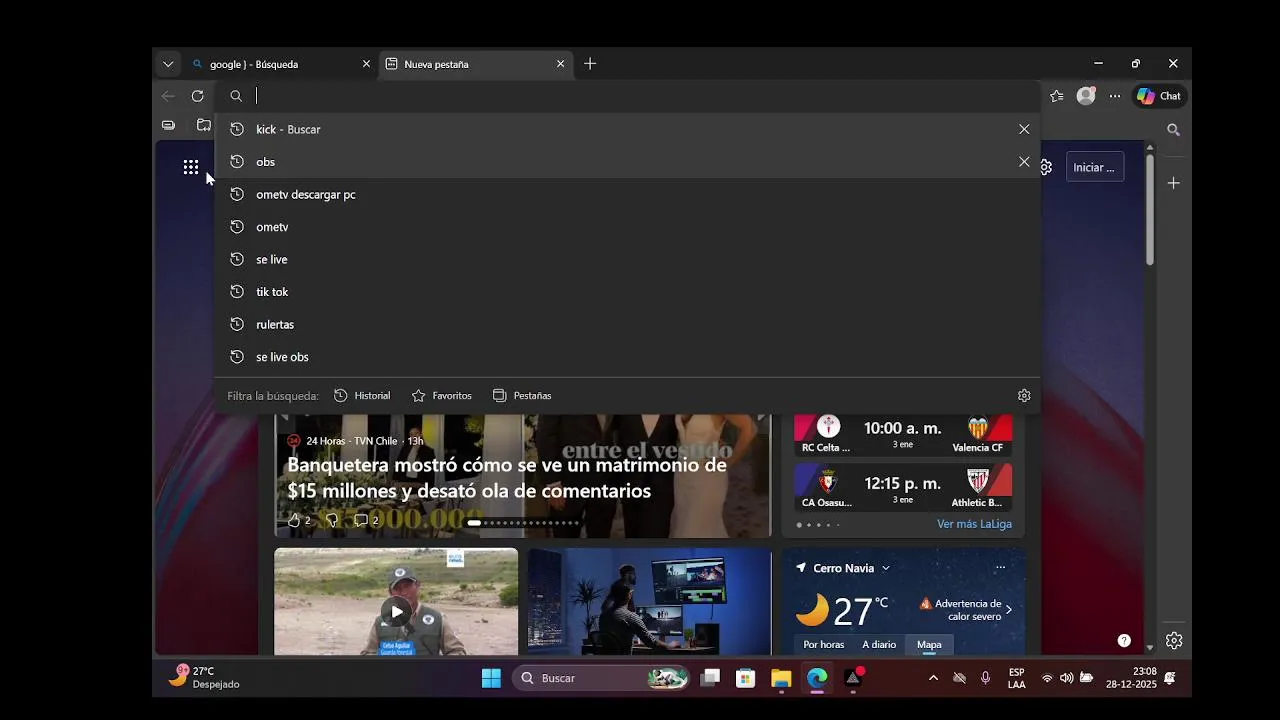The width and height of the screenshot is (1280, 720).
Task: Open Microsoft Store from taskbar
Action: click(x=745, y=678)
